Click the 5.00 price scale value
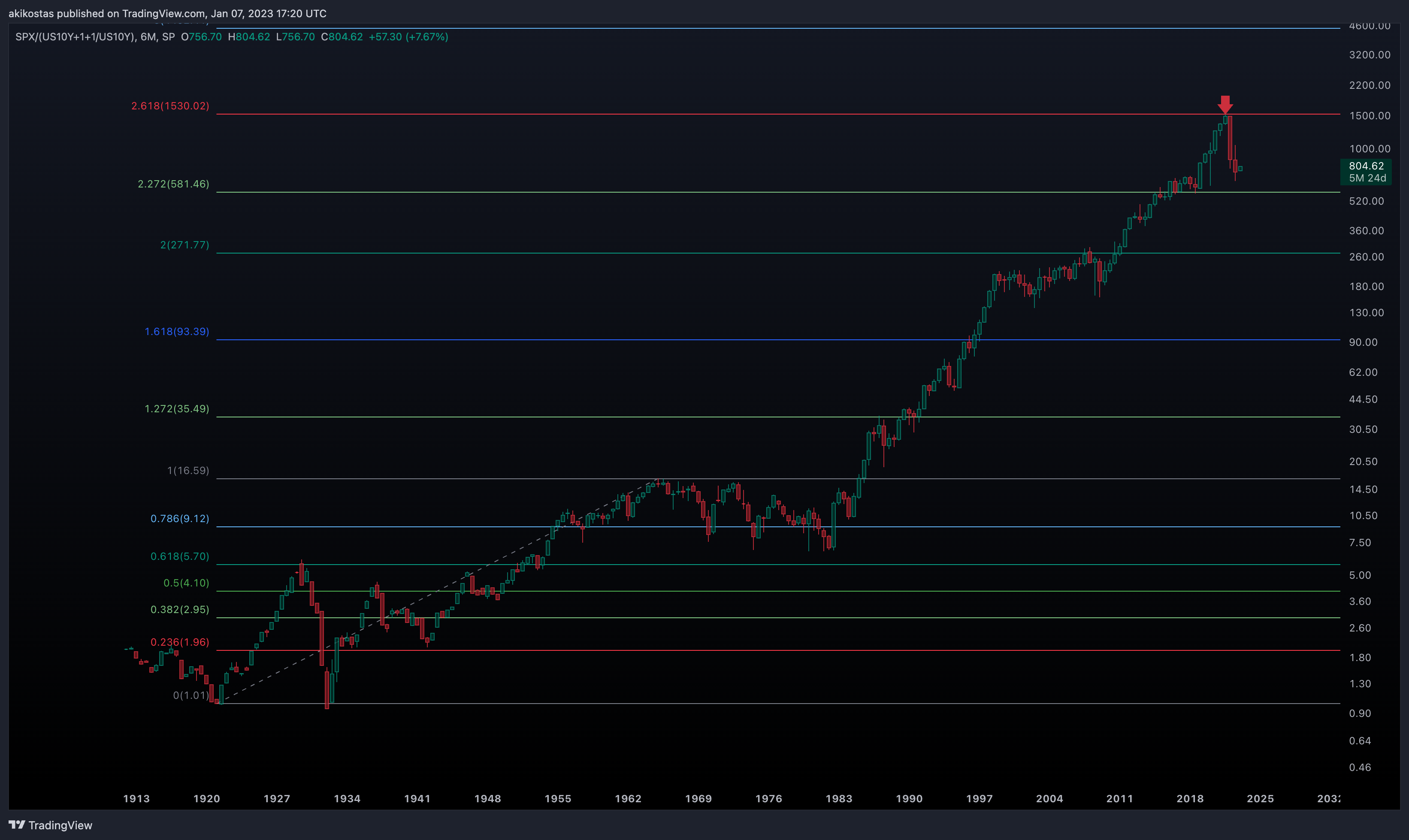Image resolution: width=1409 pixels, height=840 pixels. coord(1360,576)
